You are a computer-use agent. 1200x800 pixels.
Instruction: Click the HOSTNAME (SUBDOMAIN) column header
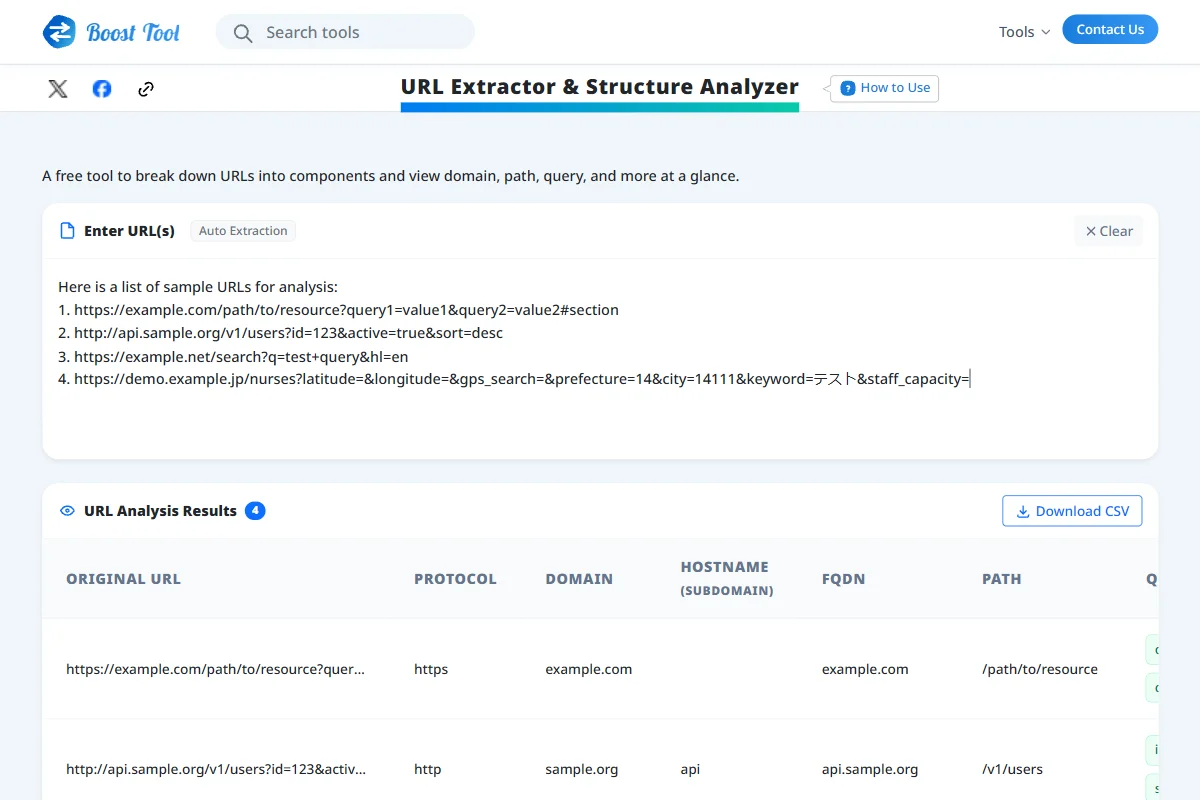coord(727,578)
